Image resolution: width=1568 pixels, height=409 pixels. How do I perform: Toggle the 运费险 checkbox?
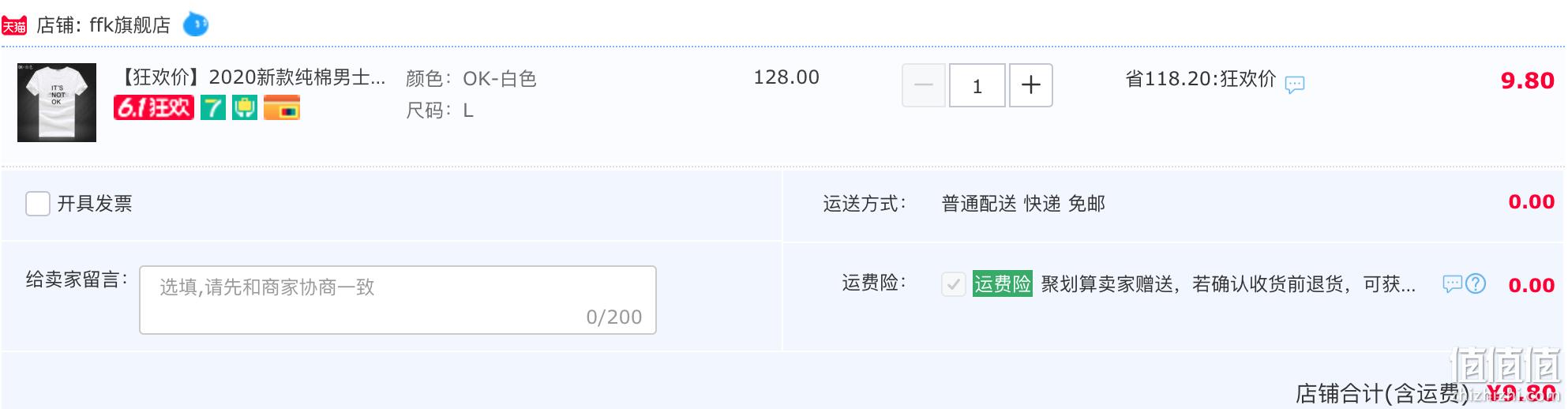click(x=953, y=284)
